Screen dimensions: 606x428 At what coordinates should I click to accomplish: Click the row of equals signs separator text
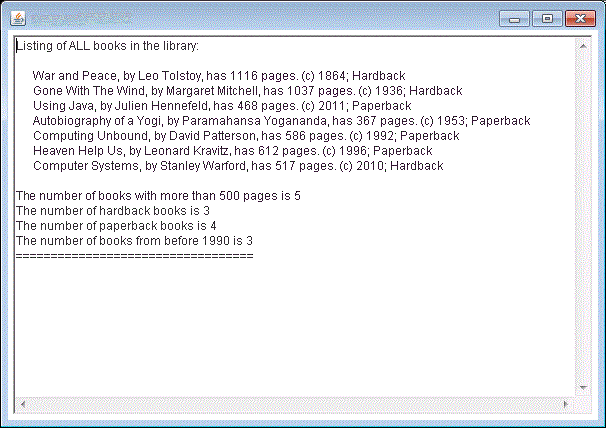[x=135, y=256]
